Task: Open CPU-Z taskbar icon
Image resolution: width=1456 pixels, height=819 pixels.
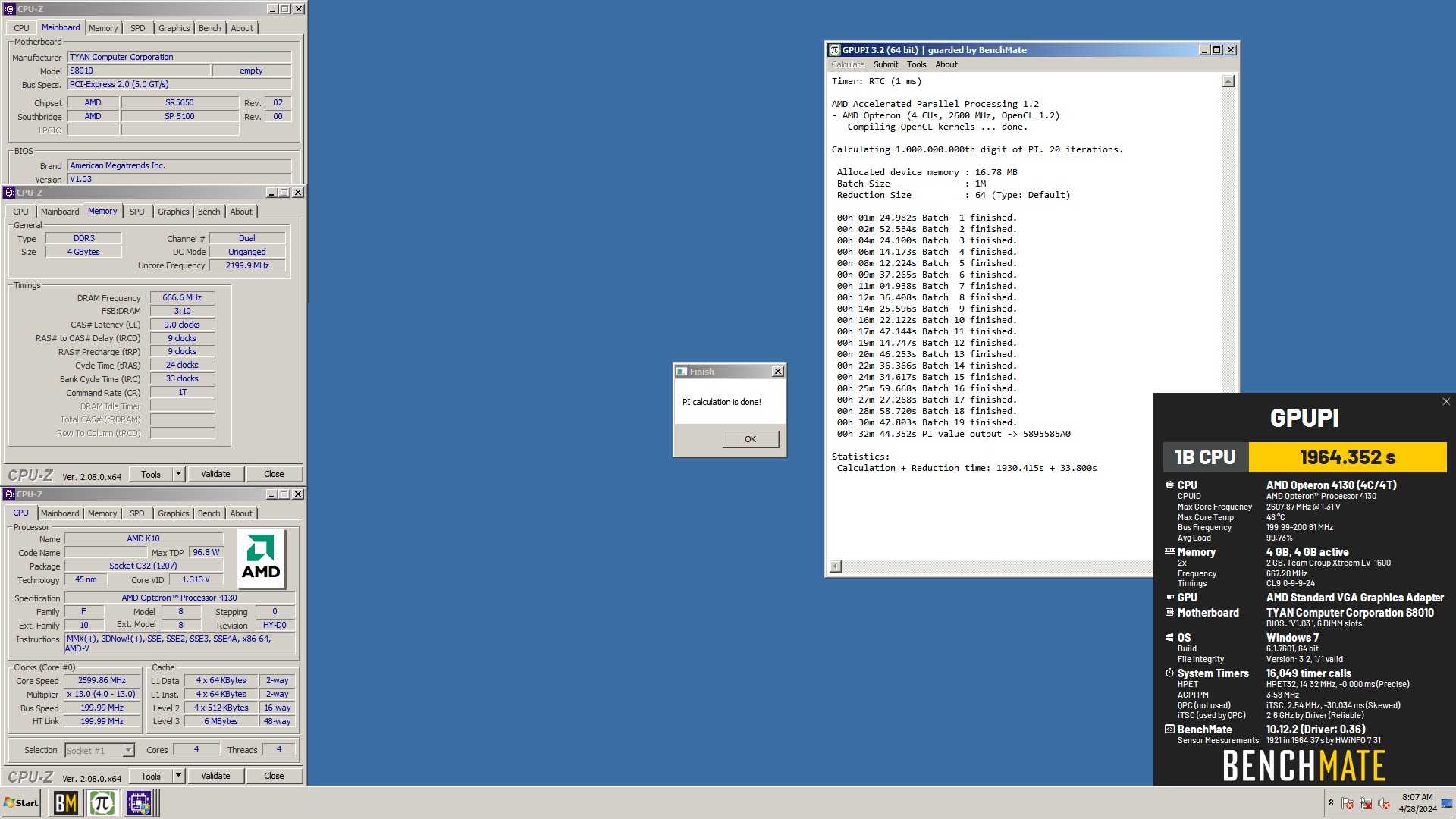Action: pyautogui.click(x=139, y=802)
